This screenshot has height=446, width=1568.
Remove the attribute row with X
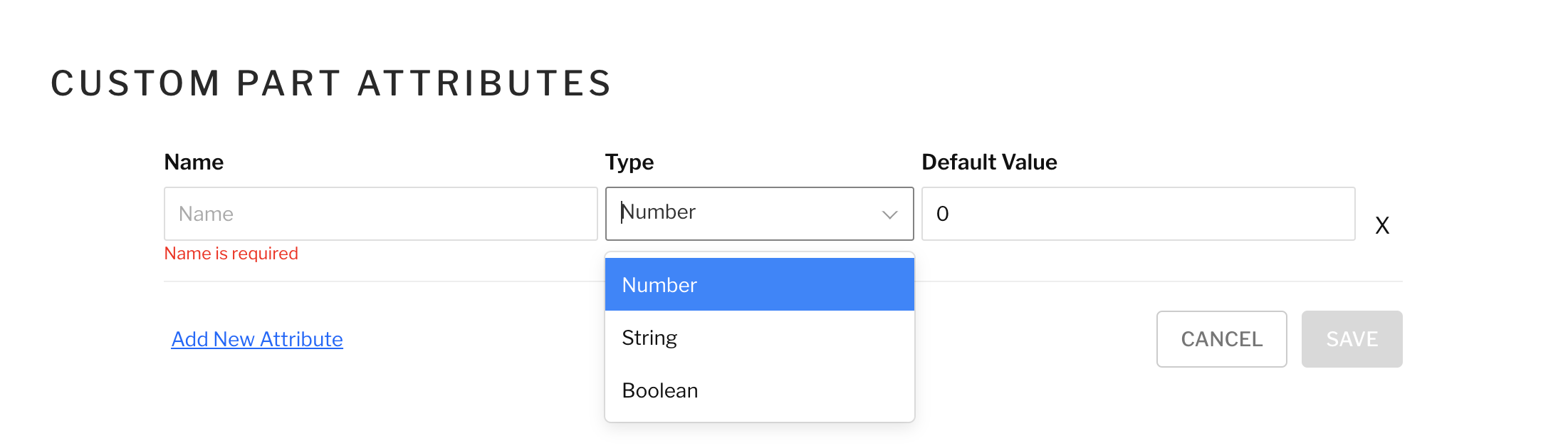pos(1381,225)
